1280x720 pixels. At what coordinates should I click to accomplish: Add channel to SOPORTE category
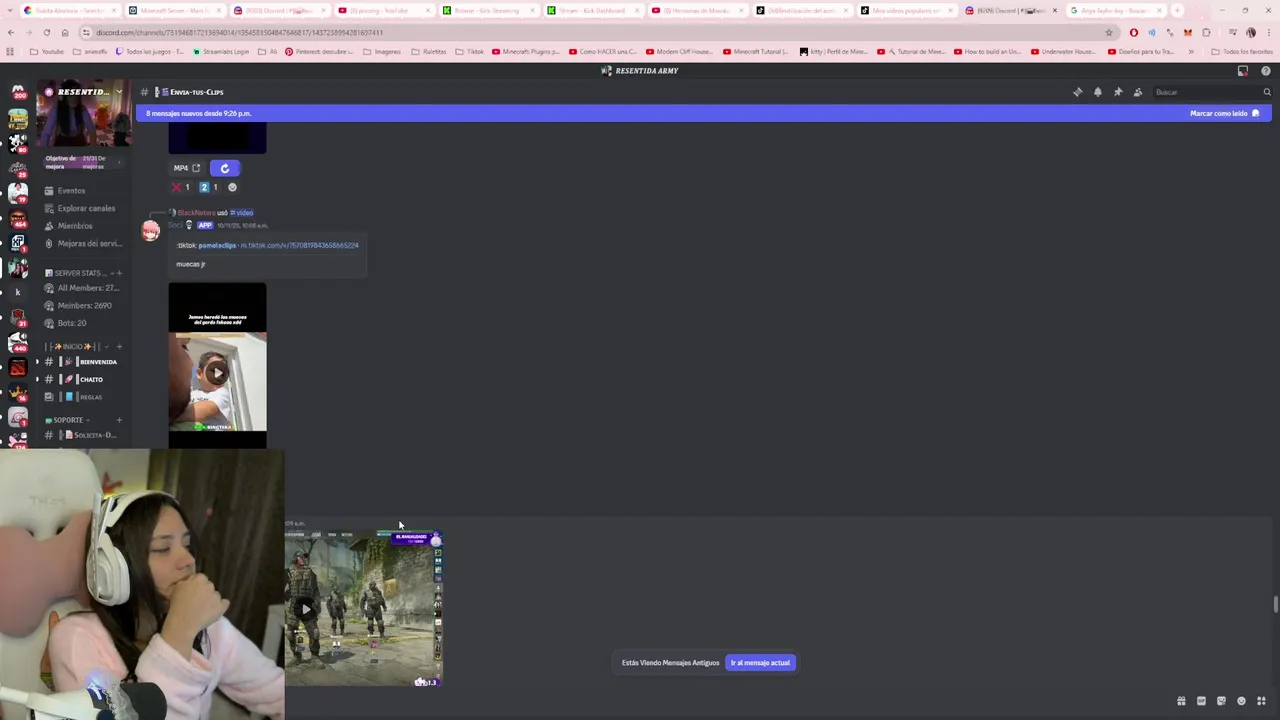119,420
